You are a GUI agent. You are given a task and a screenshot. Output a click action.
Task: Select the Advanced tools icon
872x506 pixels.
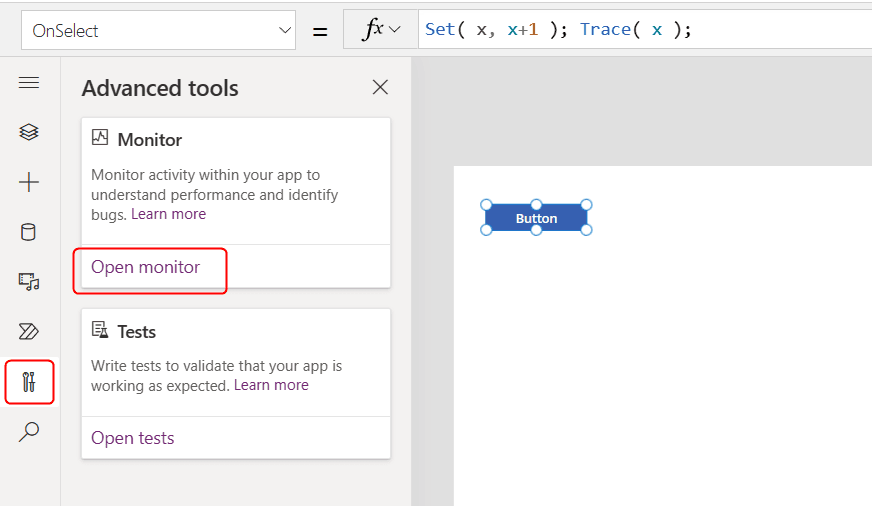click(x=29, y=382)
